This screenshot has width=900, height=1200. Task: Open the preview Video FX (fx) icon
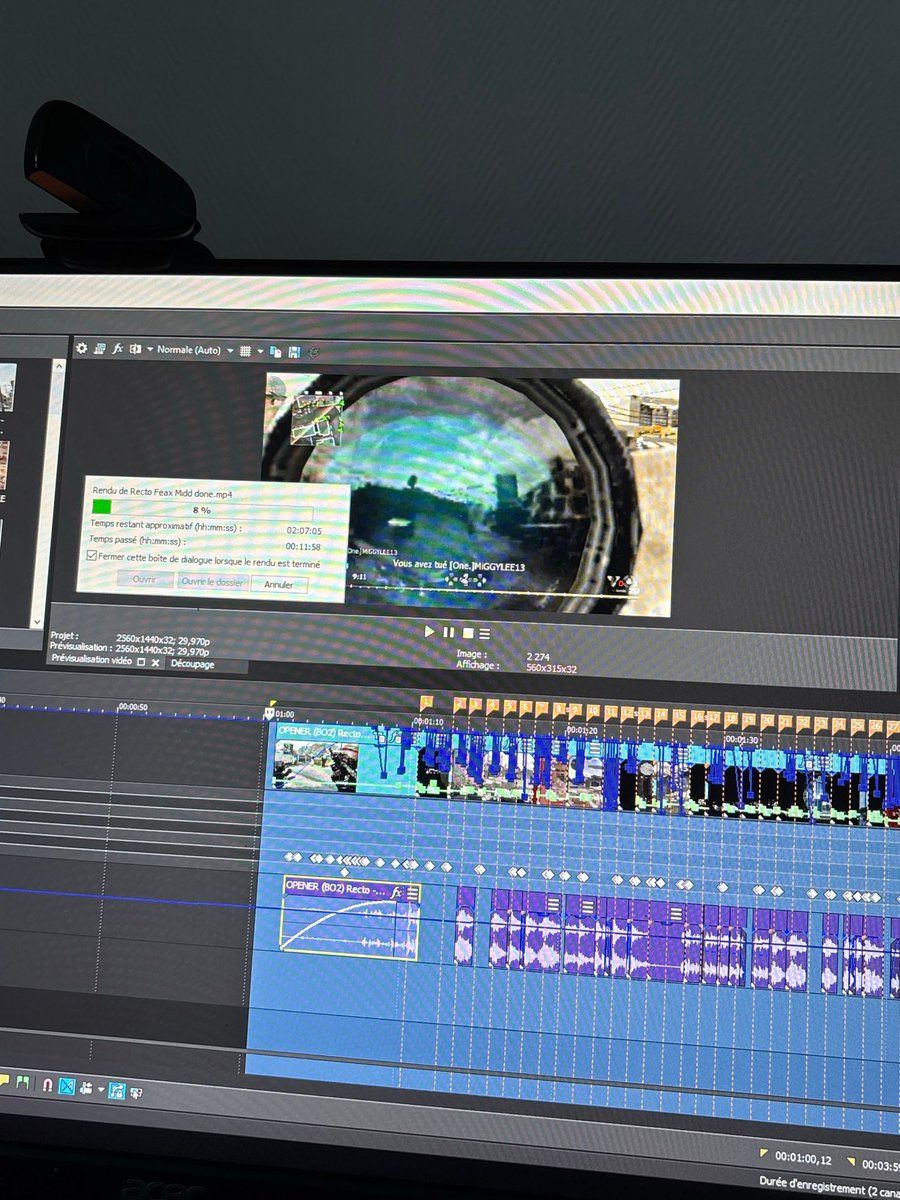click(118, 350)
